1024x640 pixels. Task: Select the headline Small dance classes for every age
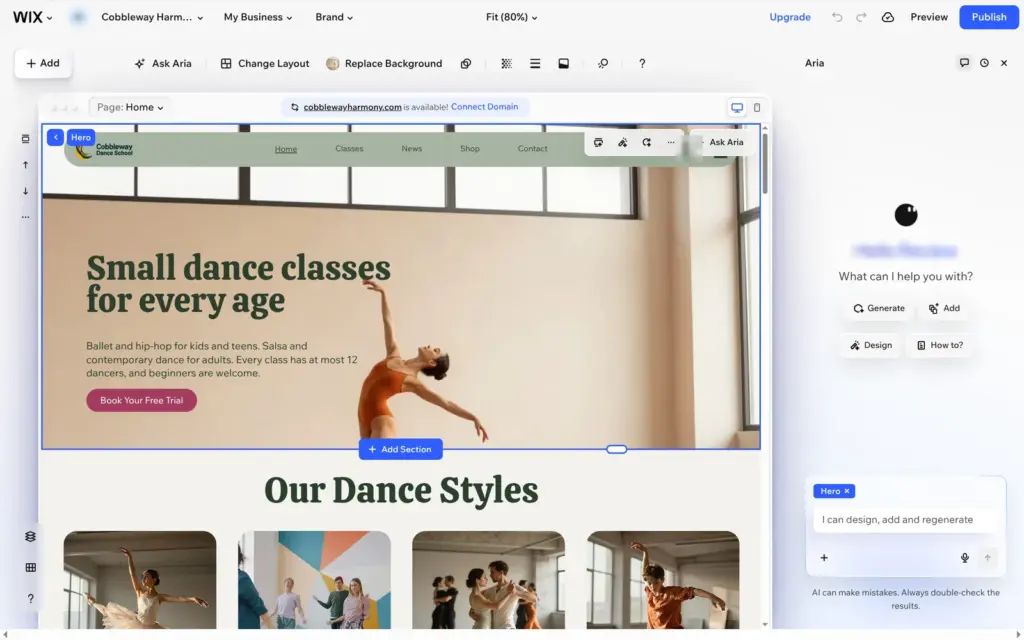(x=238, y=284)
